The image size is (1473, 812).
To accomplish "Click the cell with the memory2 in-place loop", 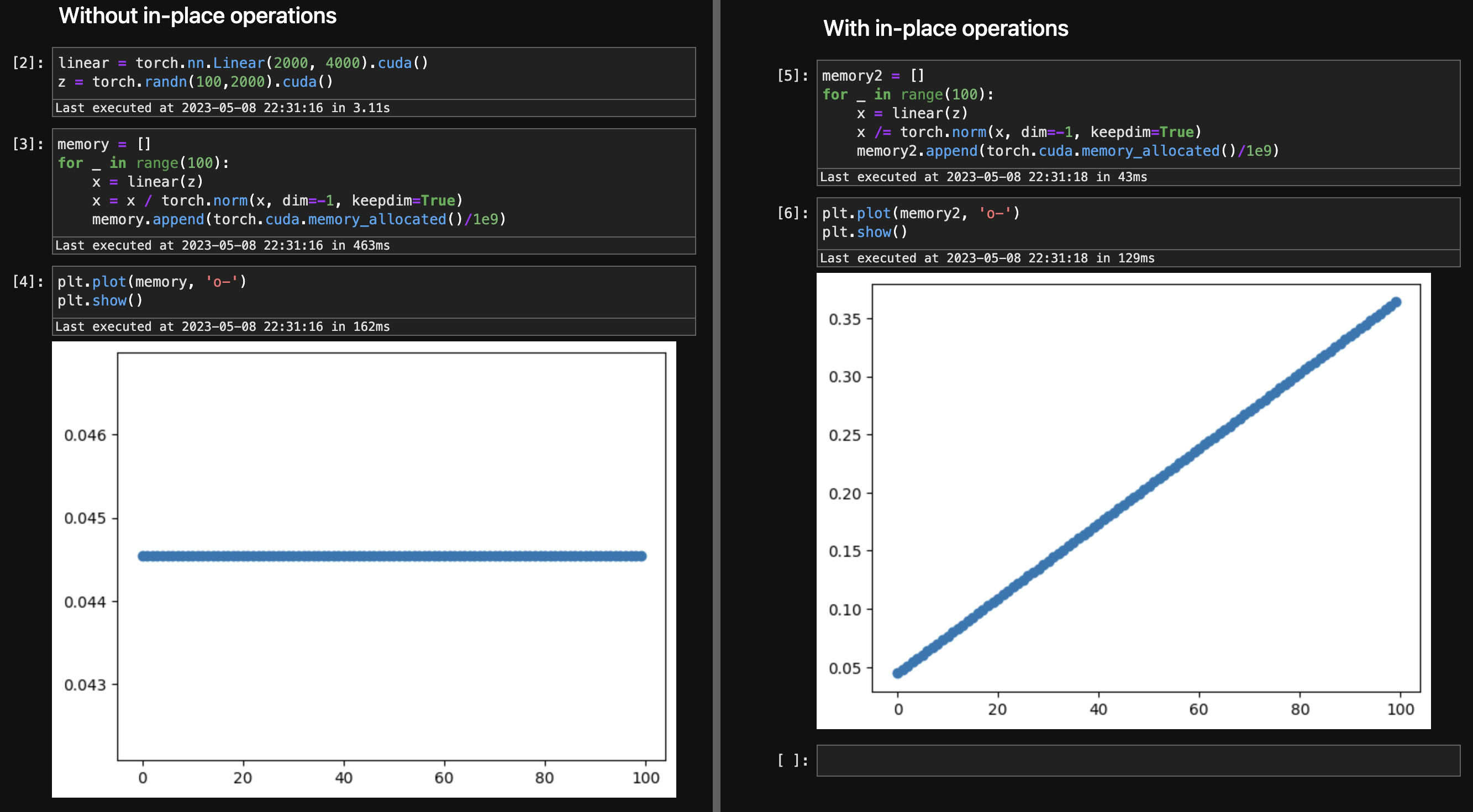I will [1138, 114].
